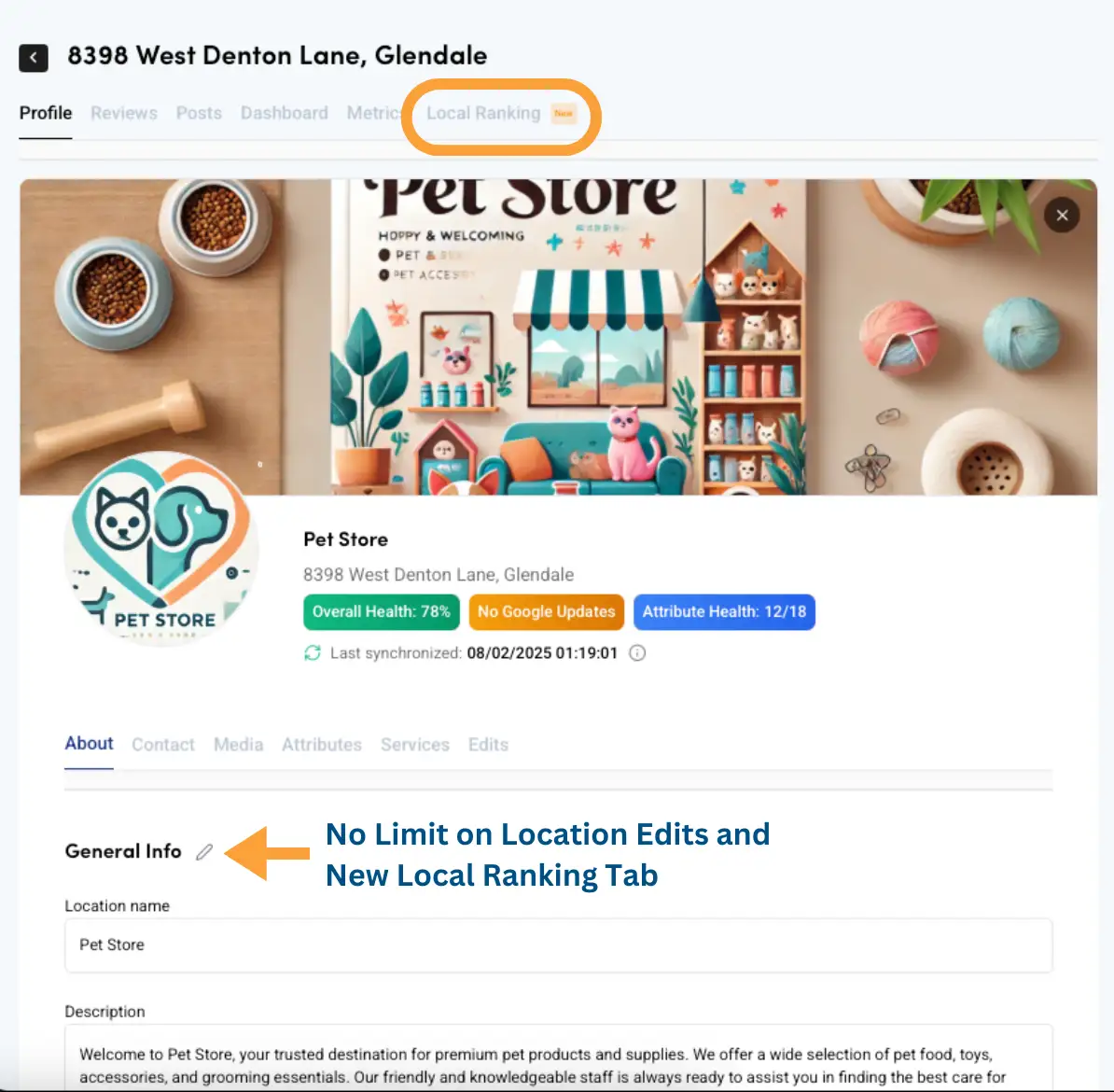Click the back arrow next to address
This screenshot has height=1092, width=1114.
(34, 58)
